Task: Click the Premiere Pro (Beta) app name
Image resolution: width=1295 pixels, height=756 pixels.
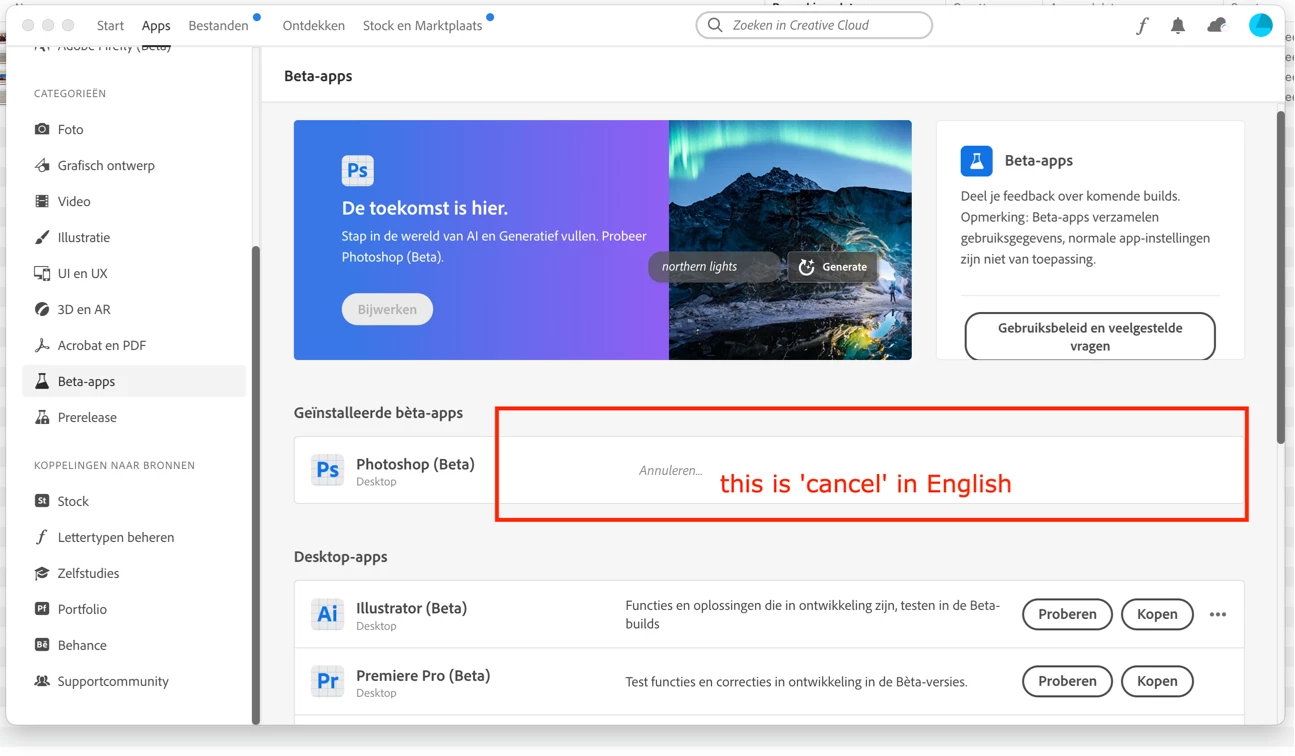Action: click(x=423, y=675)
